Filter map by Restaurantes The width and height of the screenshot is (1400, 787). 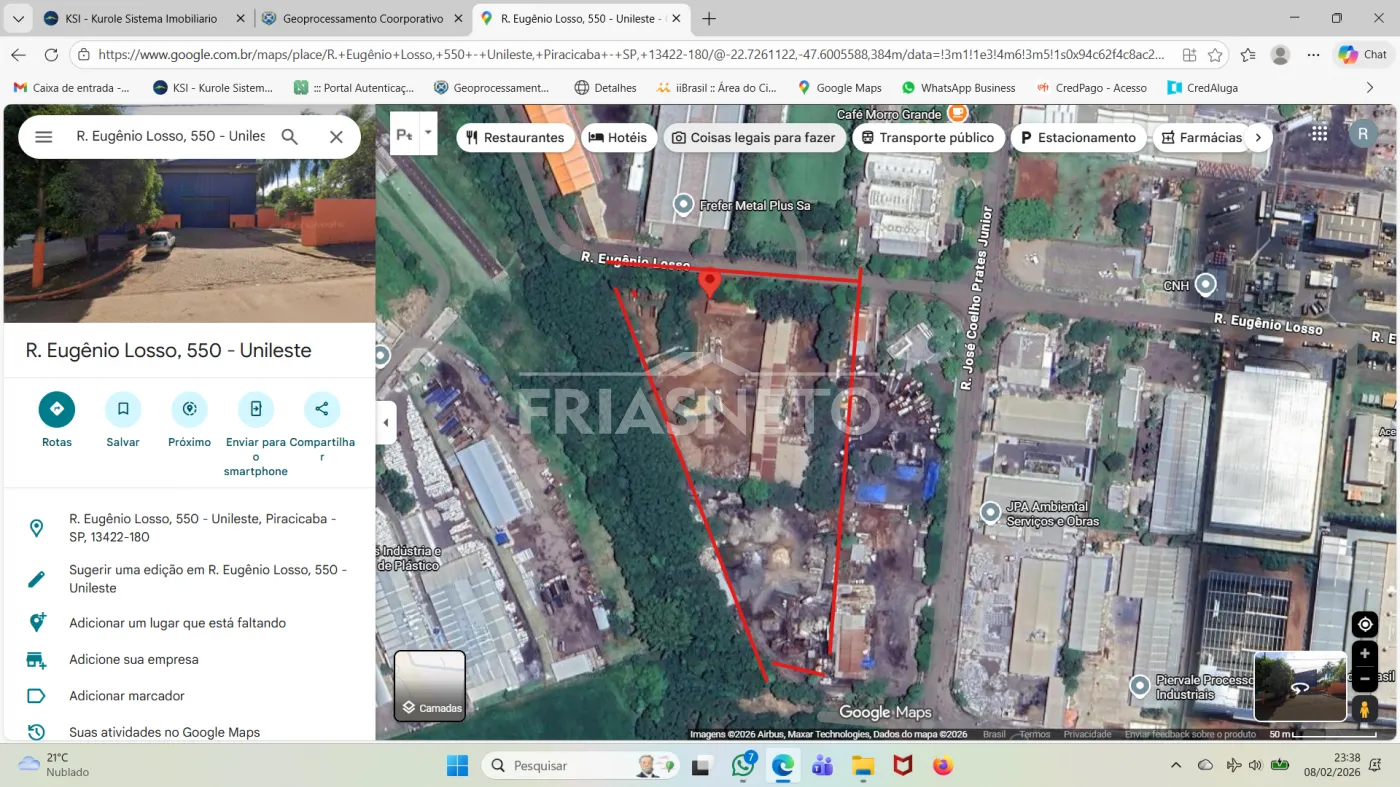515,138
